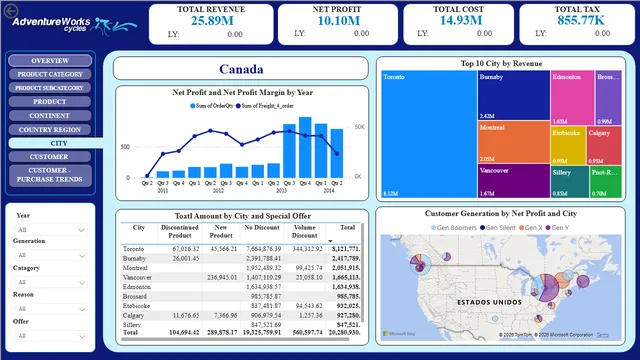Click the City column header

click(139, 228)
